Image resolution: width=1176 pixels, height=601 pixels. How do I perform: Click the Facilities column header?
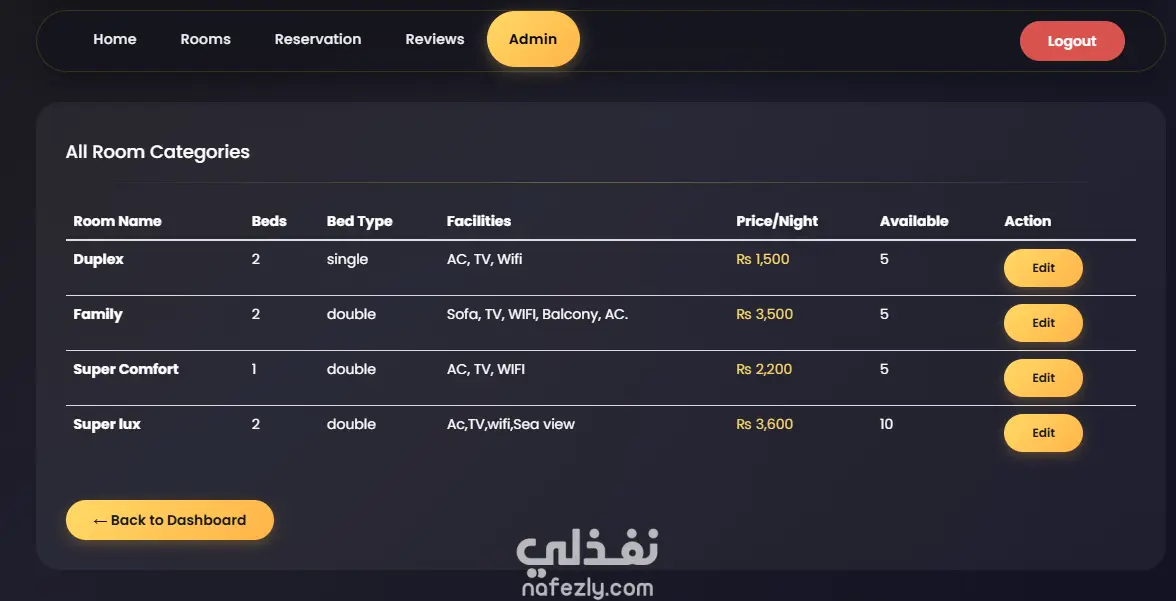(478, 221)
